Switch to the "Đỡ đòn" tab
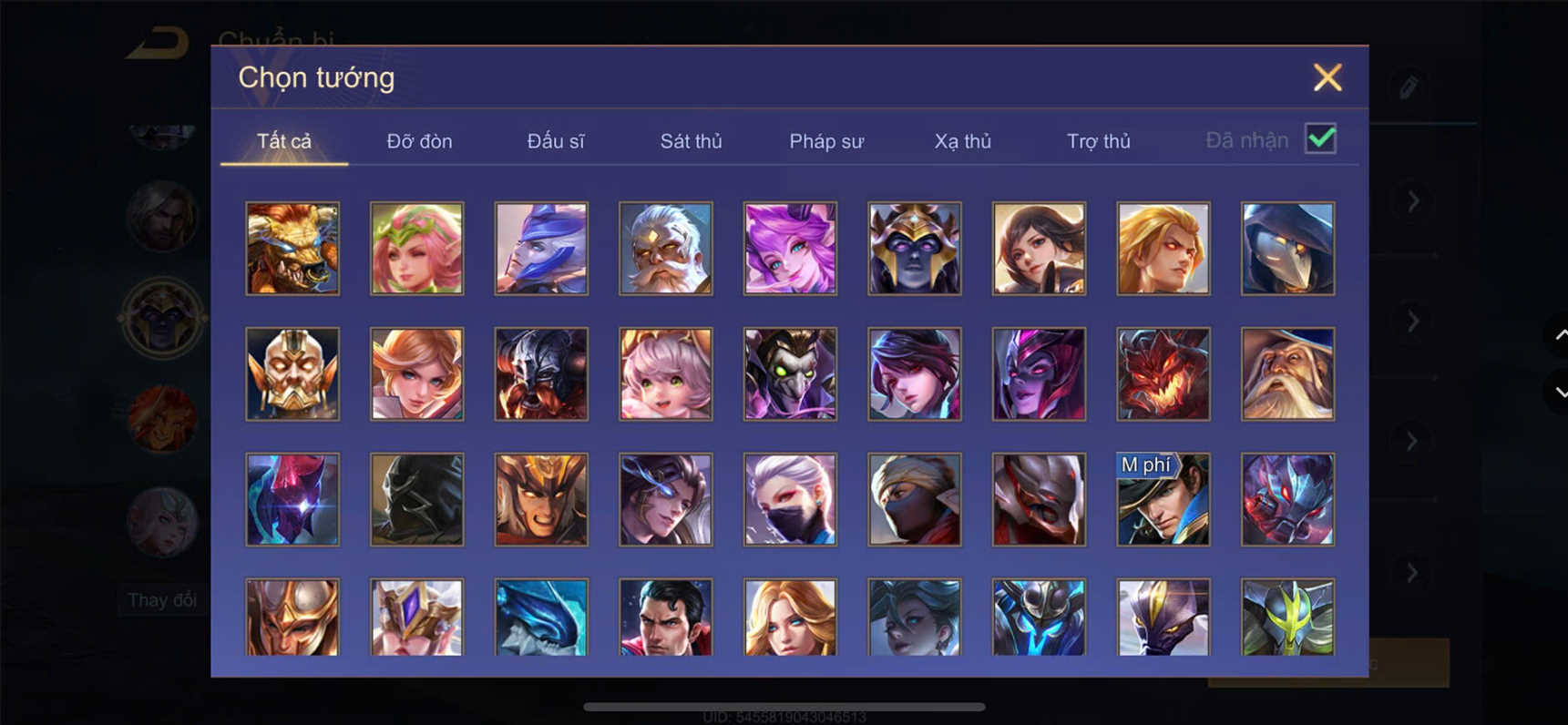1568x725 pixels. point(419,141)
